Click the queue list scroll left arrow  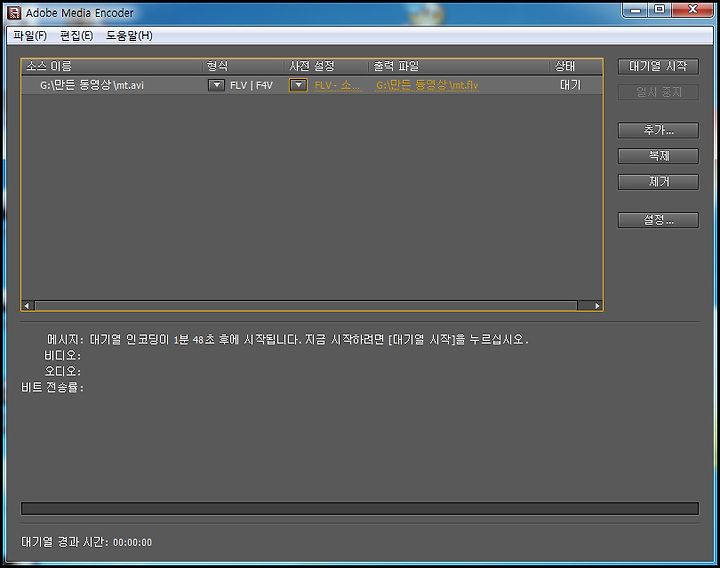pos(28,305)
